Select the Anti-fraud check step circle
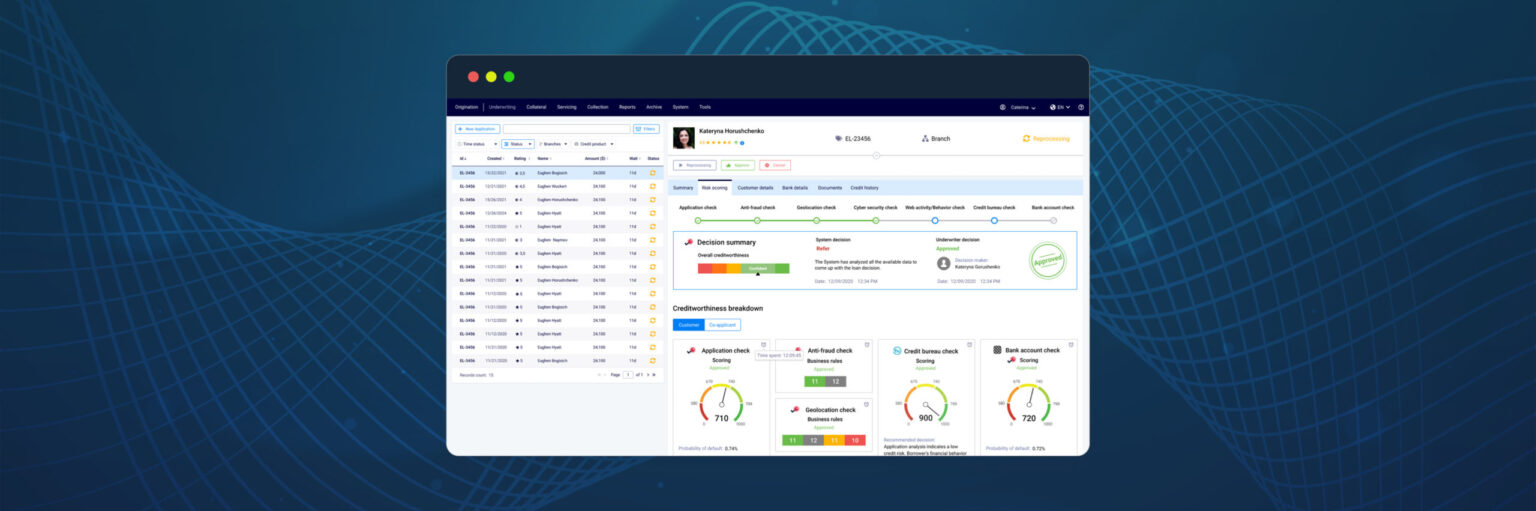The height and width of the screenshot is (511, 1536). 757,220
